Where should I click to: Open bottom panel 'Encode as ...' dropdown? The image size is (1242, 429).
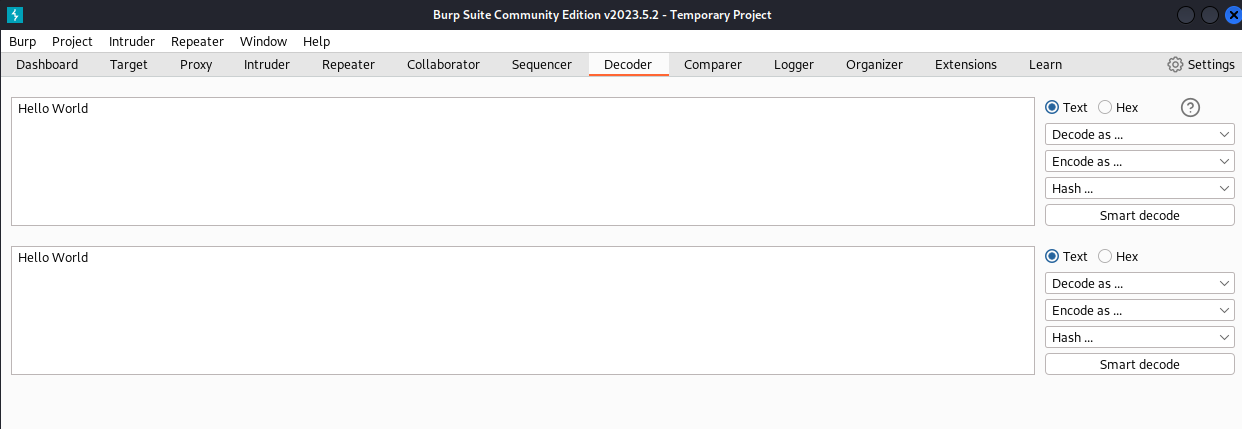(1140, 310)
